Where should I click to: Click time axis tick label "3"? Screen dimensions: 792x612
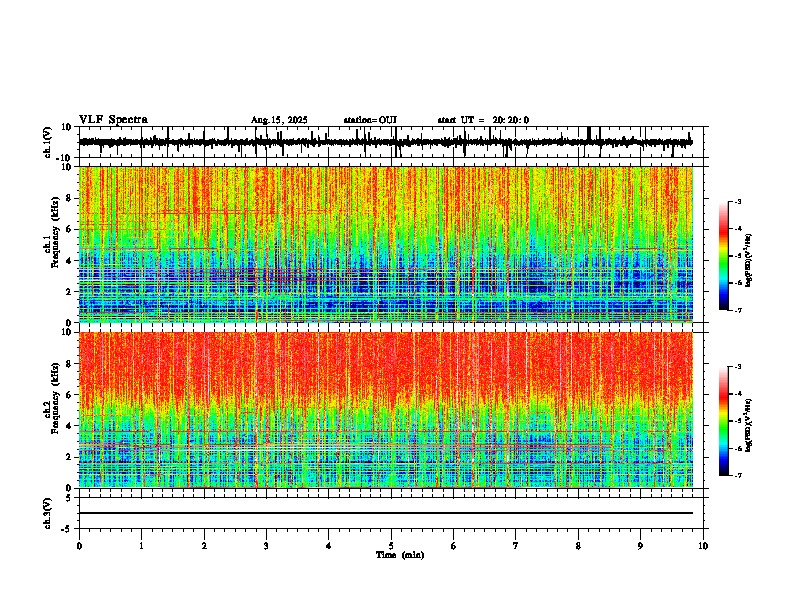[x=266, y=546]
